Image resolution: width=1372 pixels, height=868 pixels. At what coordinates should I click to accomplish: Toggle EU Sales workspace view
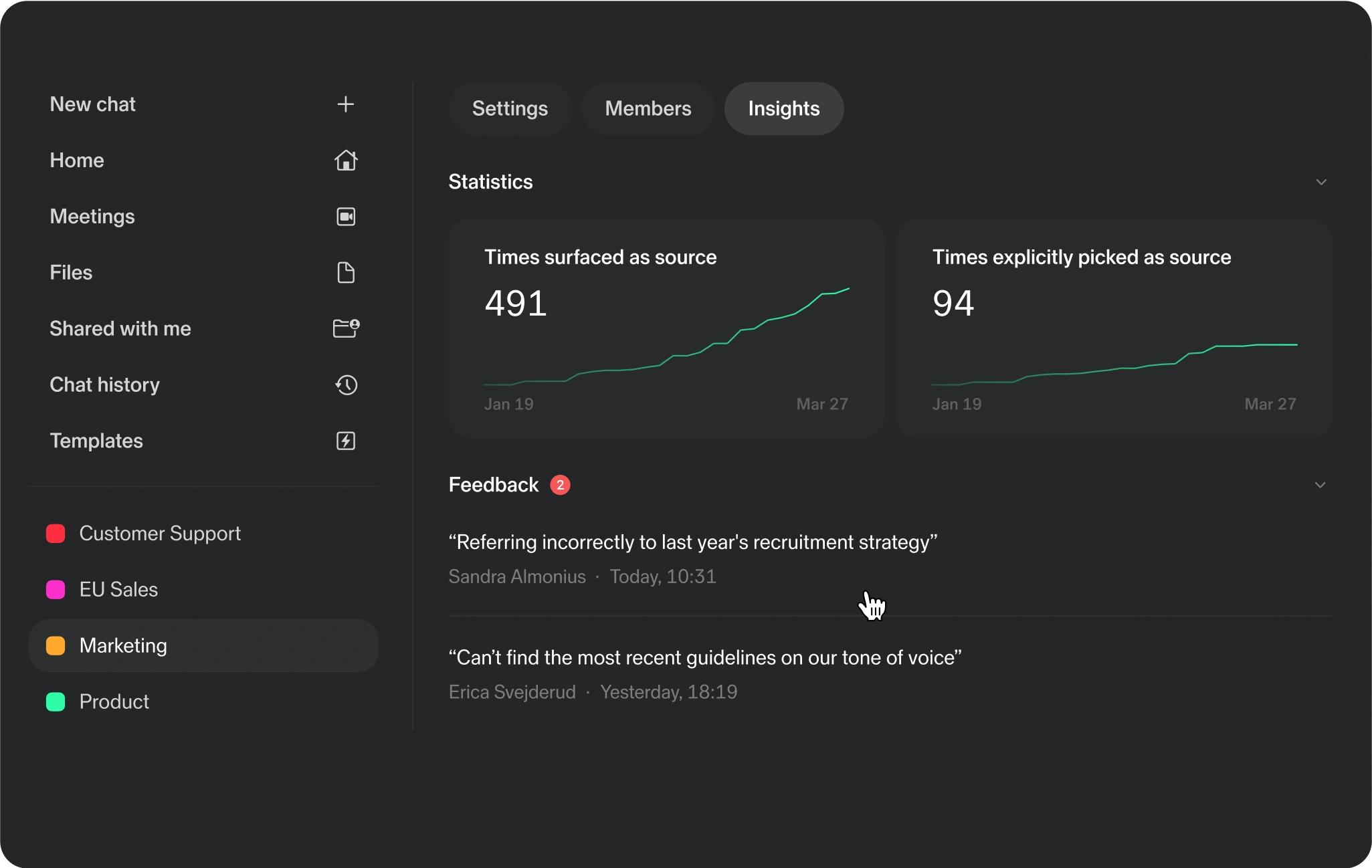click(119, 589)
